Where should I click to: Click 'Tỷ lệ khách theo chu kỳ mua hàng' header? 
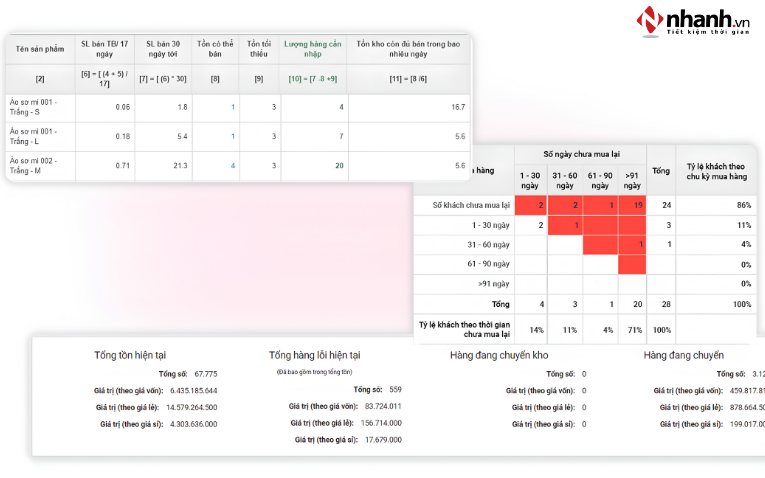pyautogui.click(x=716, y=171)
